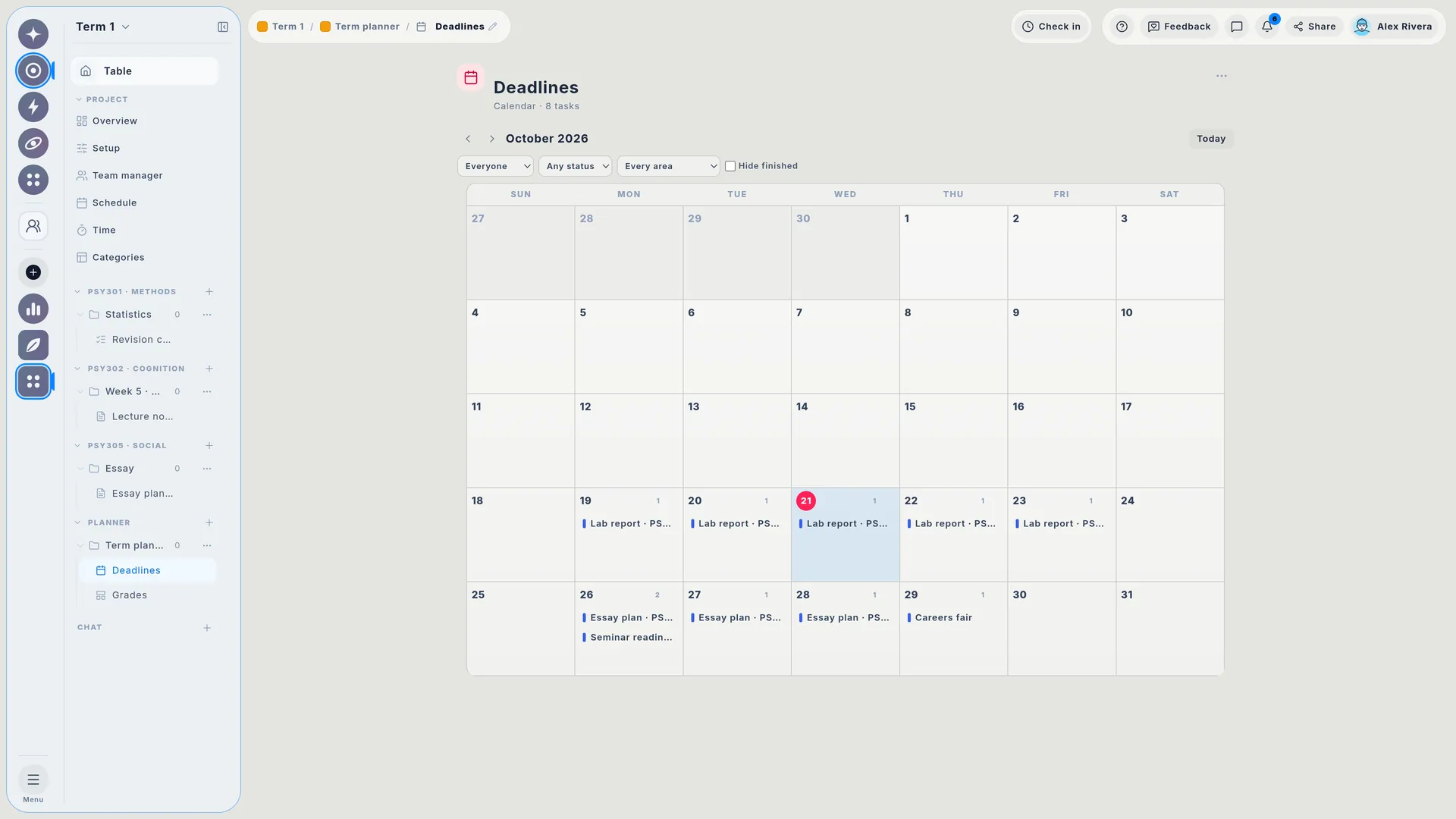Click the Check in button

pos(1051,27)
